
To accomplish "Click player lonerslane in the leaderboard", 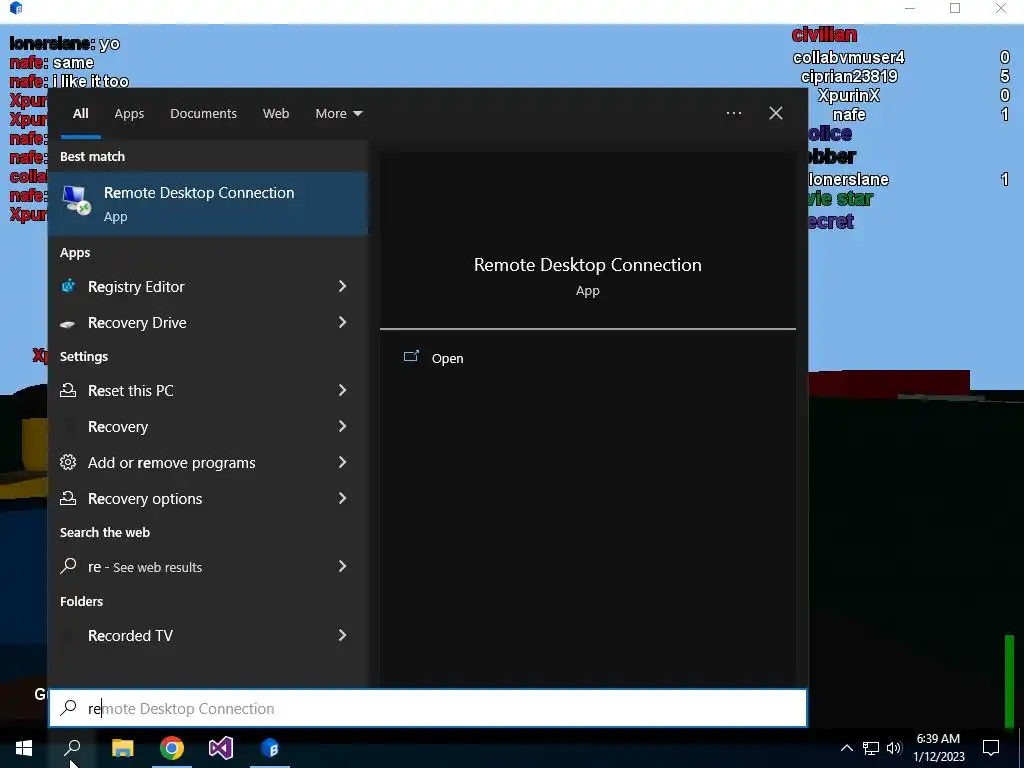I will (848, 179).
